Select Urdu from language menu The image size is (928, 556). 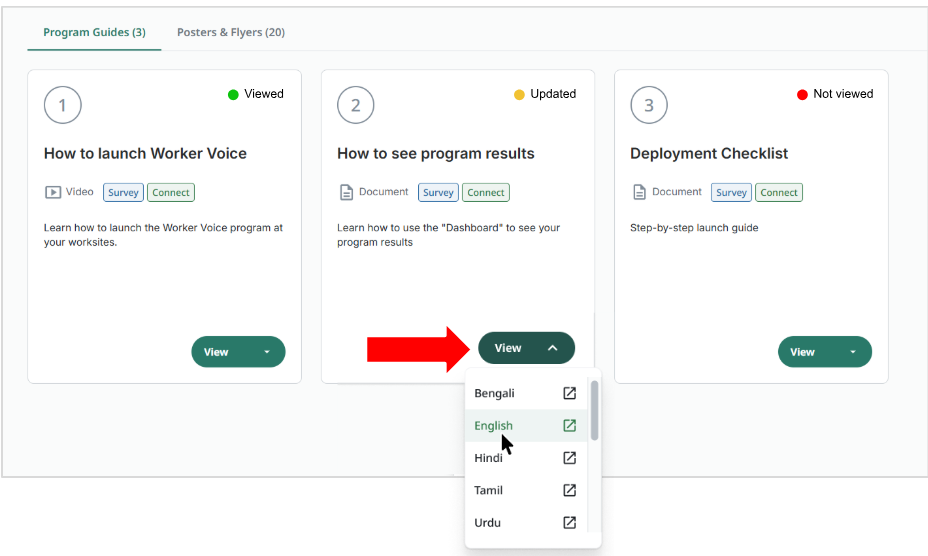(x=526, y=522)
